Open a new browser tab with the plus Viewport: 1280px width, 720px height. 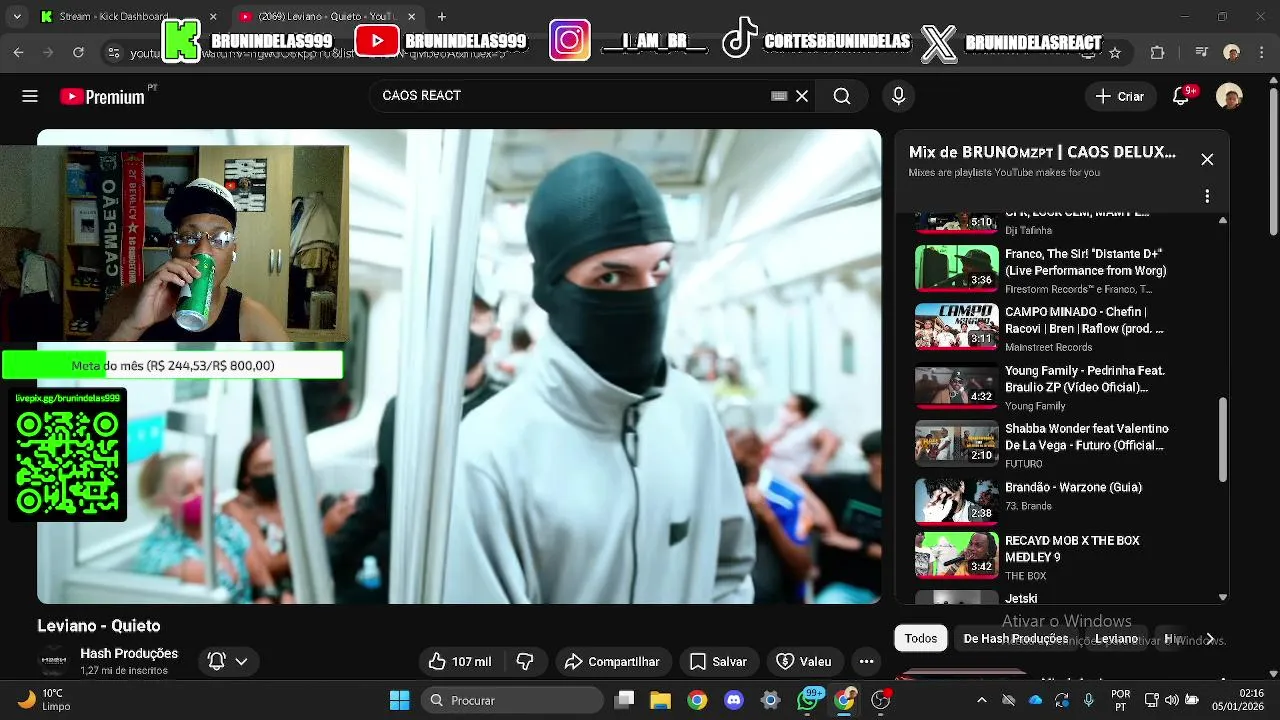pos(442,17)
